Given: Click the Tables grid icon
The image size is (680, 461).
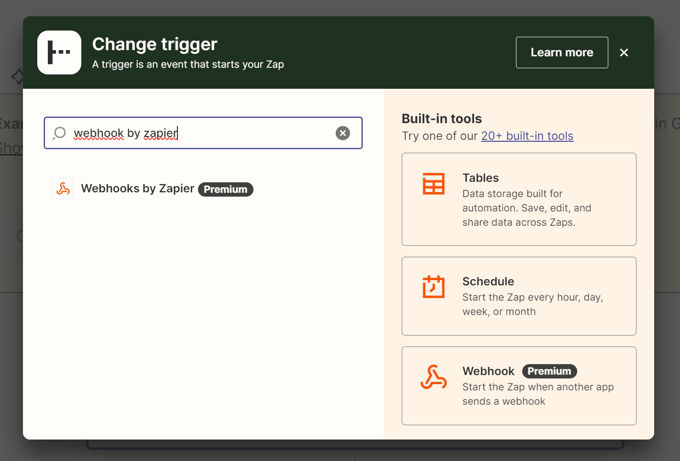Looking at the screenshot, I should click(x=433, y=183).
